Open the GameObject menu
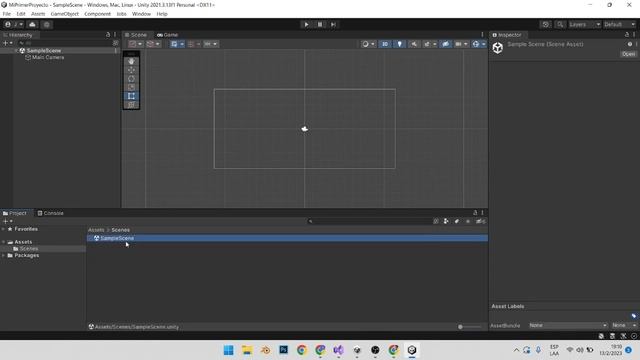 [x=64, y=14]
